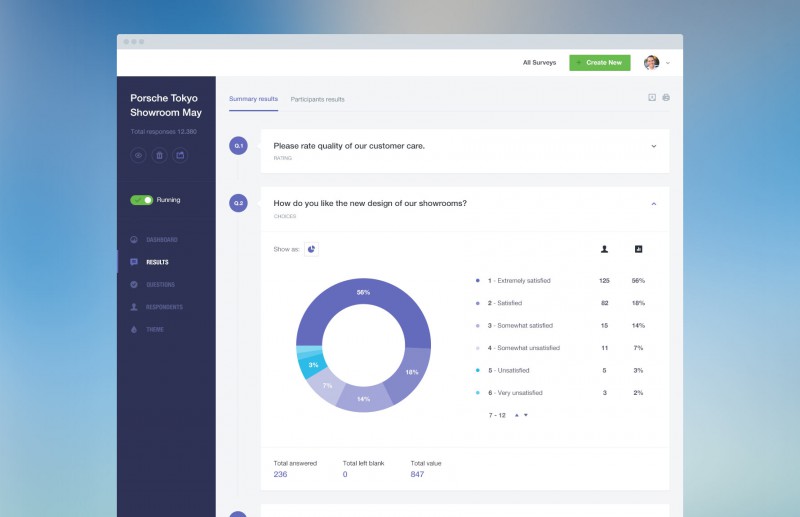800x517 pixels.
Task: Click the Theme droplet icon
Action: (x=134, y=329)
